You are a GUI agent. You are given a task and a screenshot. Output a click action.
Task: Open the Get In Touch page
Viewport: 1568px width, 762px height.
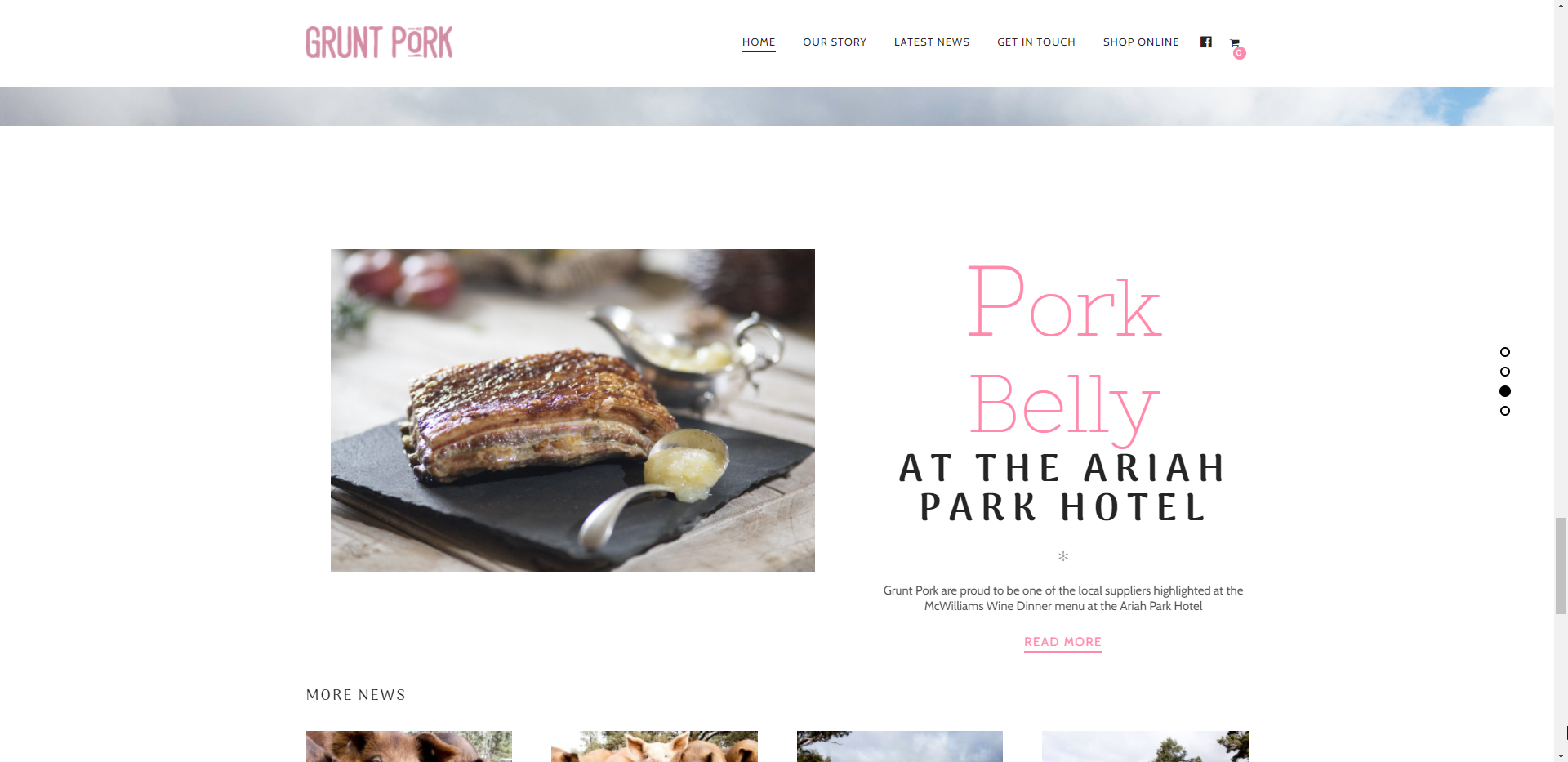1036,42
